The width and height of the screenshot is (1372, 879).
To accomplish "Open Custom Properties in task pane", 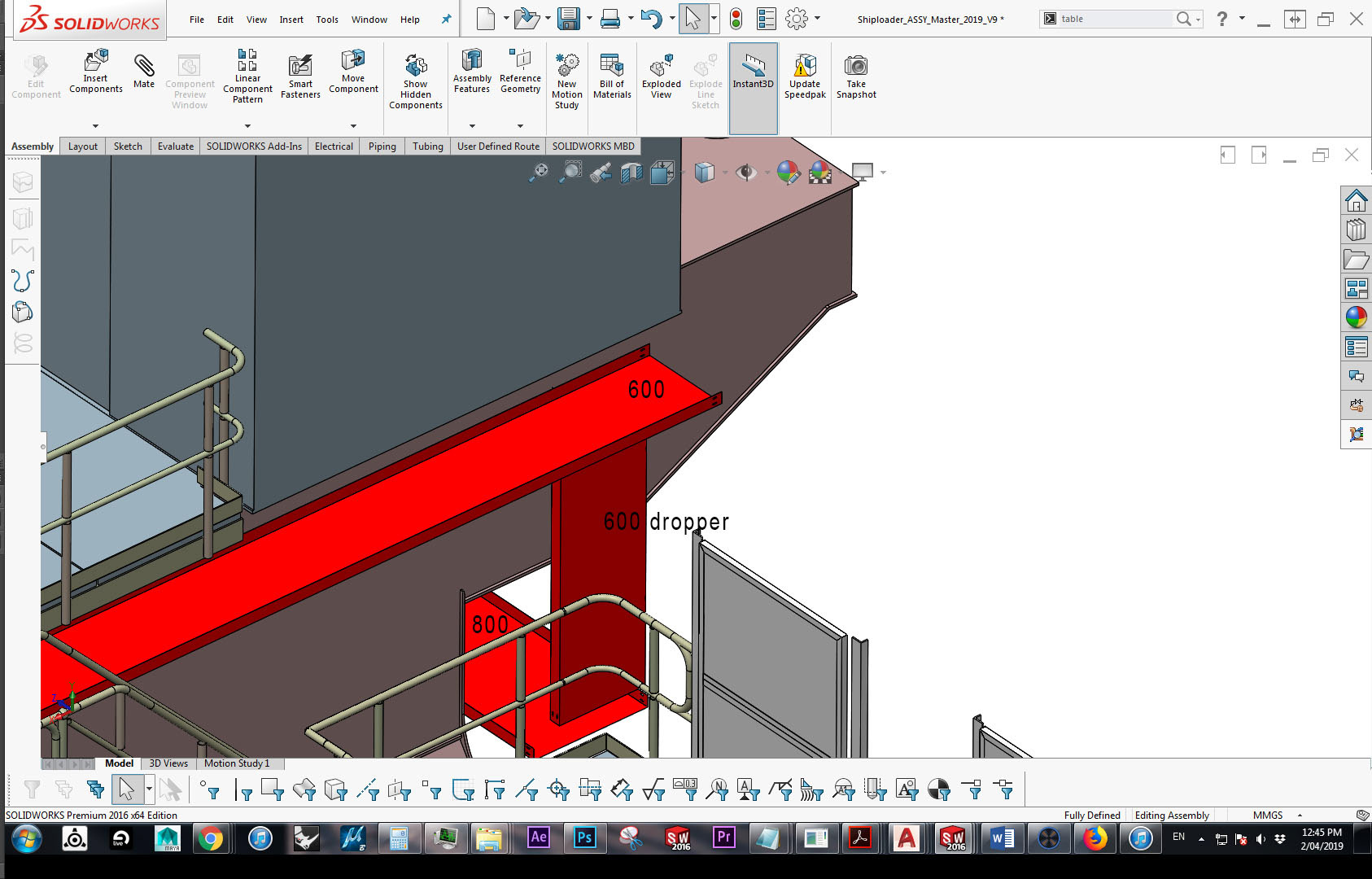I will point(1356,347).
